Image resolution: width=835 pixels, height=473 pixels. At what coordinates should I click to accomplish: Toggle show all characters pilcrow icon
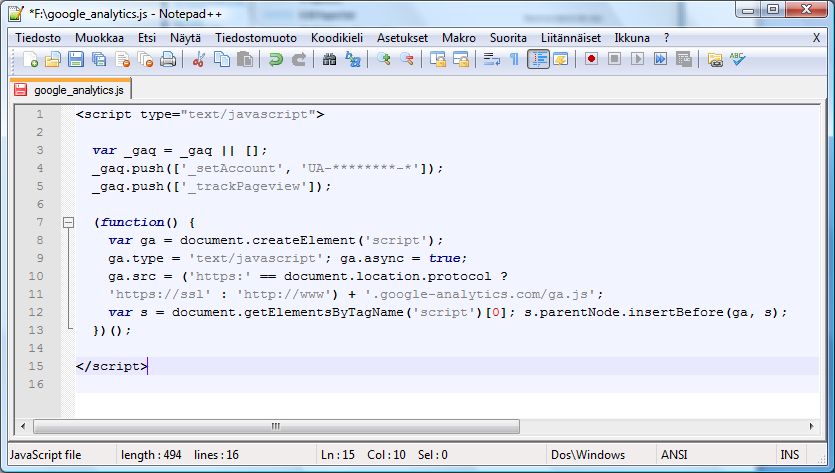pyautogui.click(x=514, y=59)
